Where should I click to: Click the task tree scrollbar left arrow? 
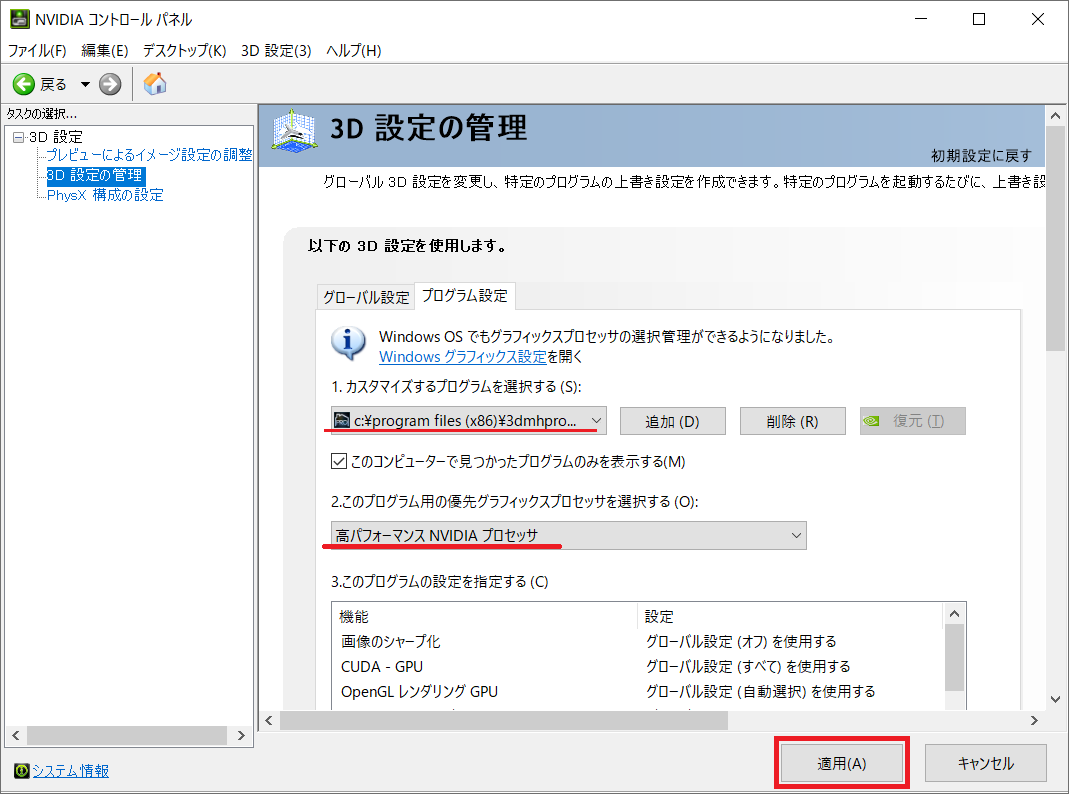(x=16, y=735)
